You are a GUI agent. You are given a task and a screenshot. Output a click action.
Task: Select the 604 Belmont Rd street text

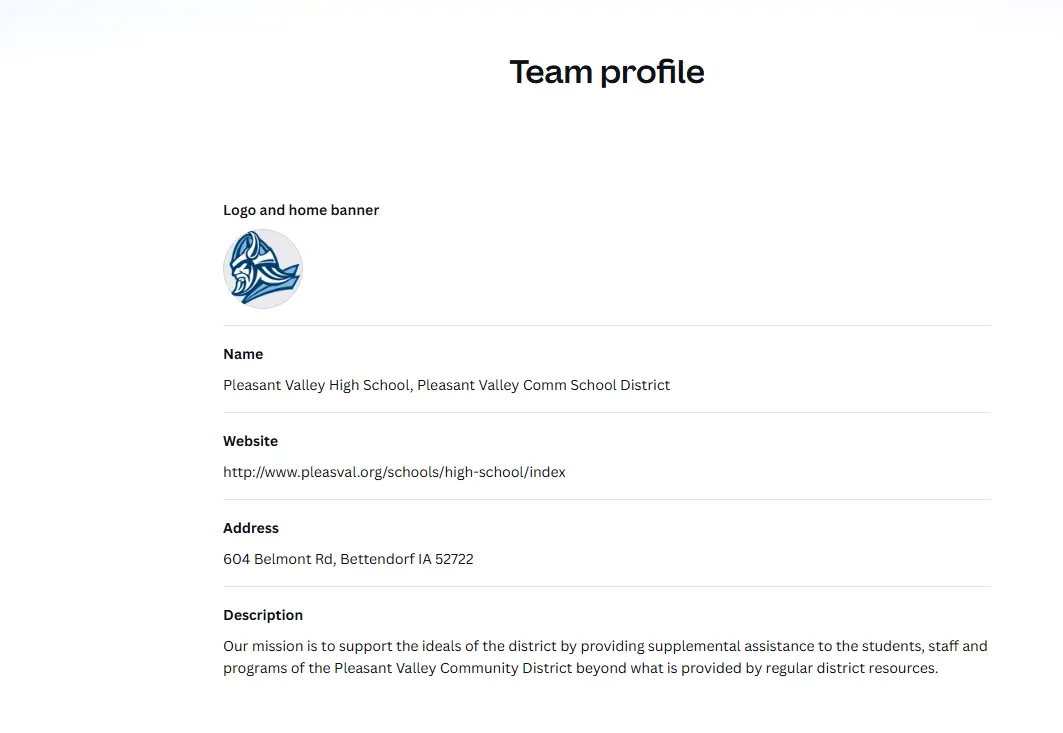tap(279, 559)
